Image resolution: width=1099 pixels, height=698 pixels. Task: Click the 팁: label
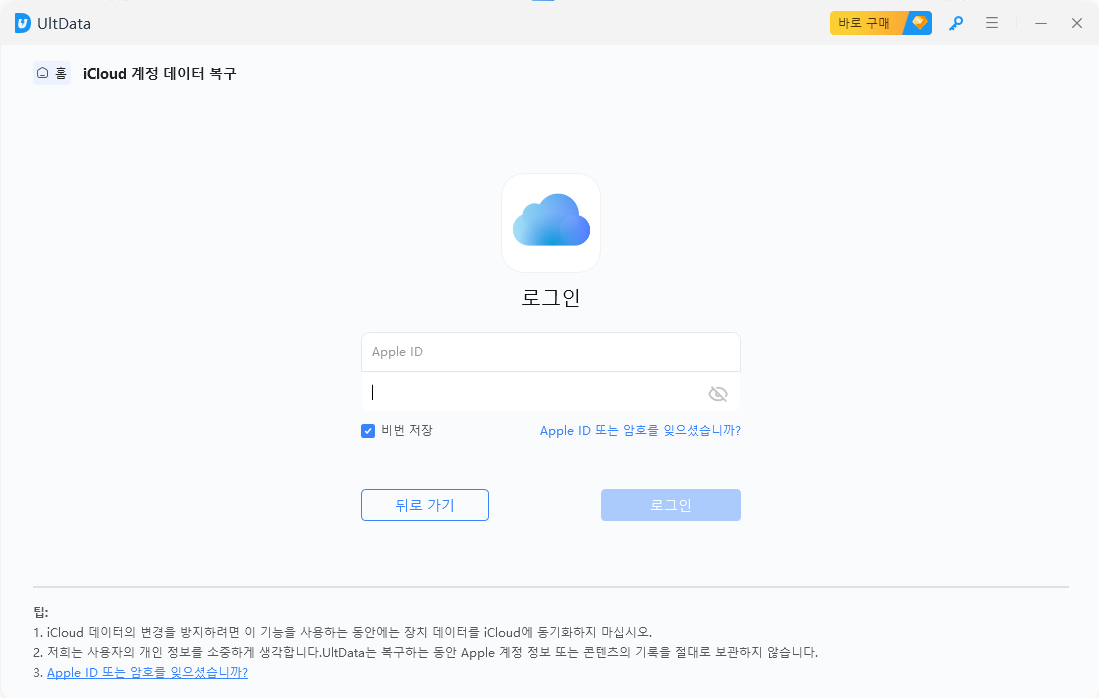click(41, 612)
